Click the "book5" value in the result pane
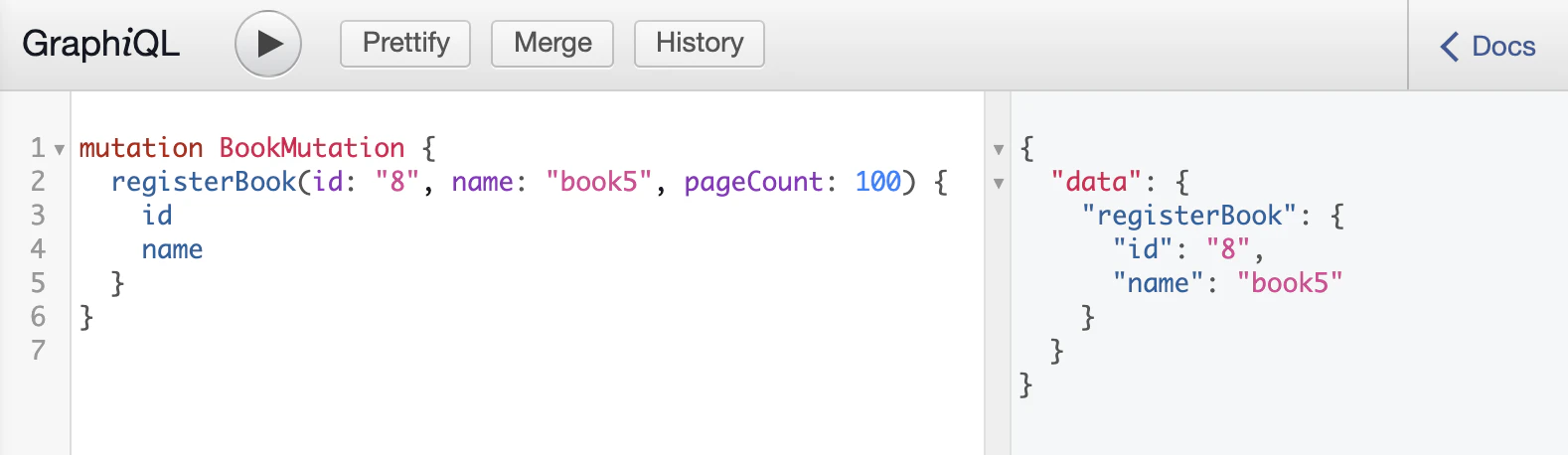 click(x=1290, y=283)
